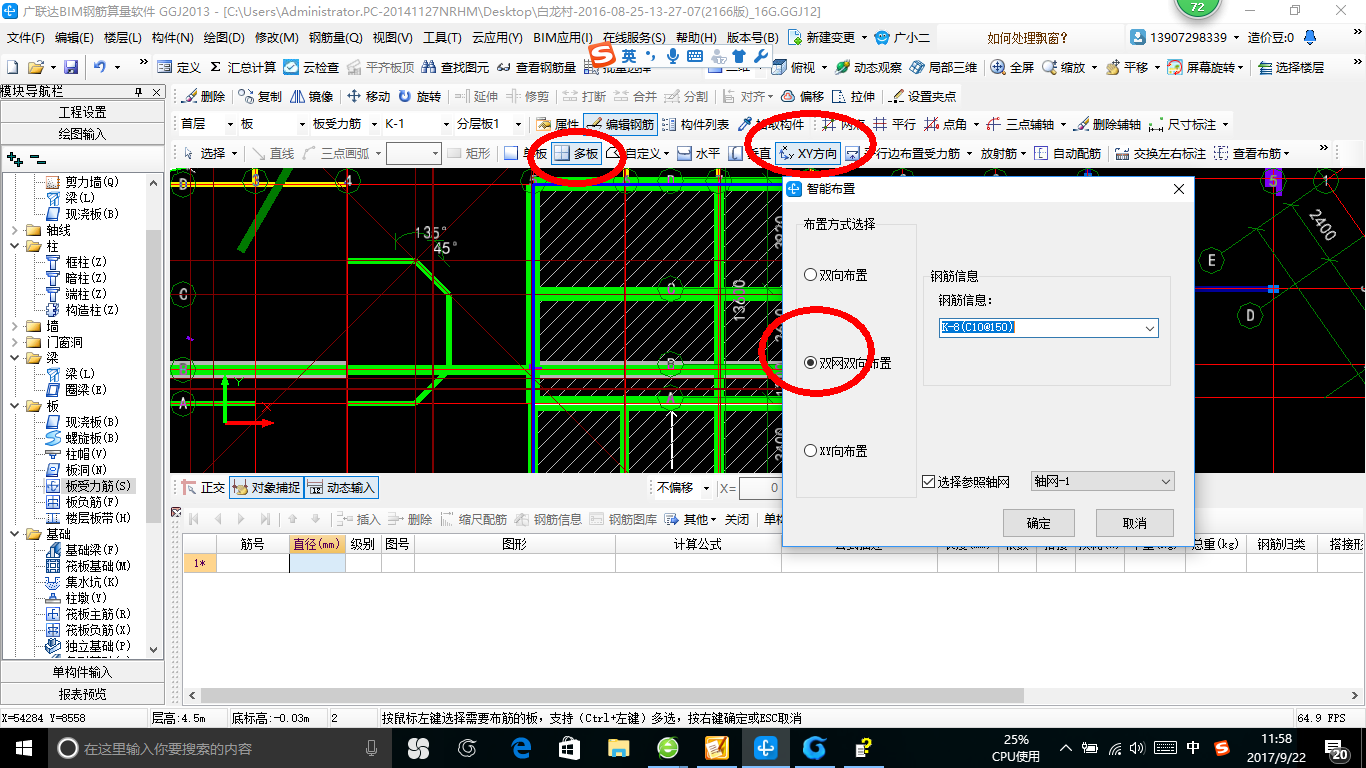Click 平行 parallel auxiliary axis tool
Screen dimensions: 1366x768
[894, 125]
